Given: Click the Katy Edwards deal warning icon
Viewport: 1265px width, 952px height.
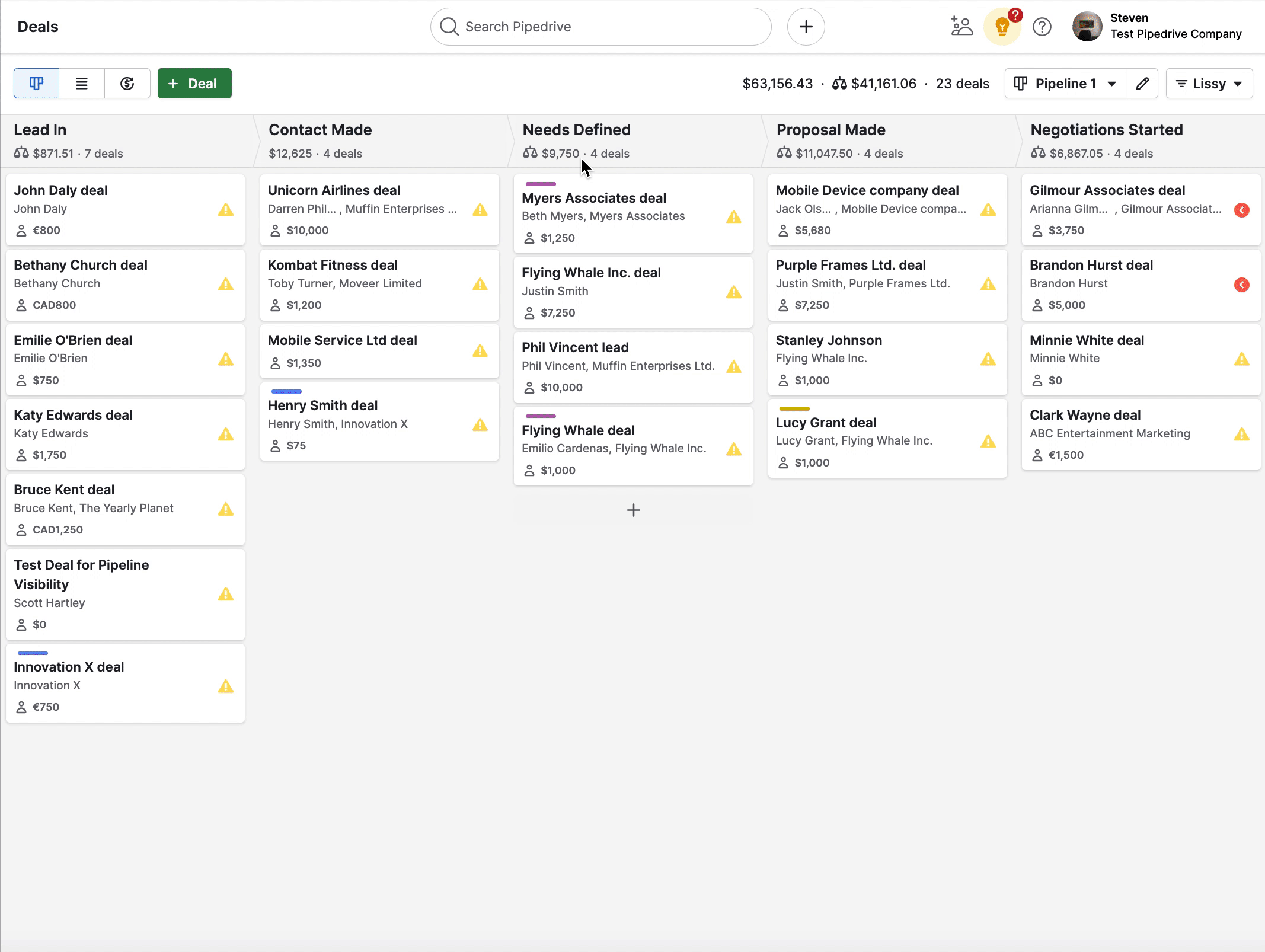Looking at the screenshot, I should click(226, 435).
